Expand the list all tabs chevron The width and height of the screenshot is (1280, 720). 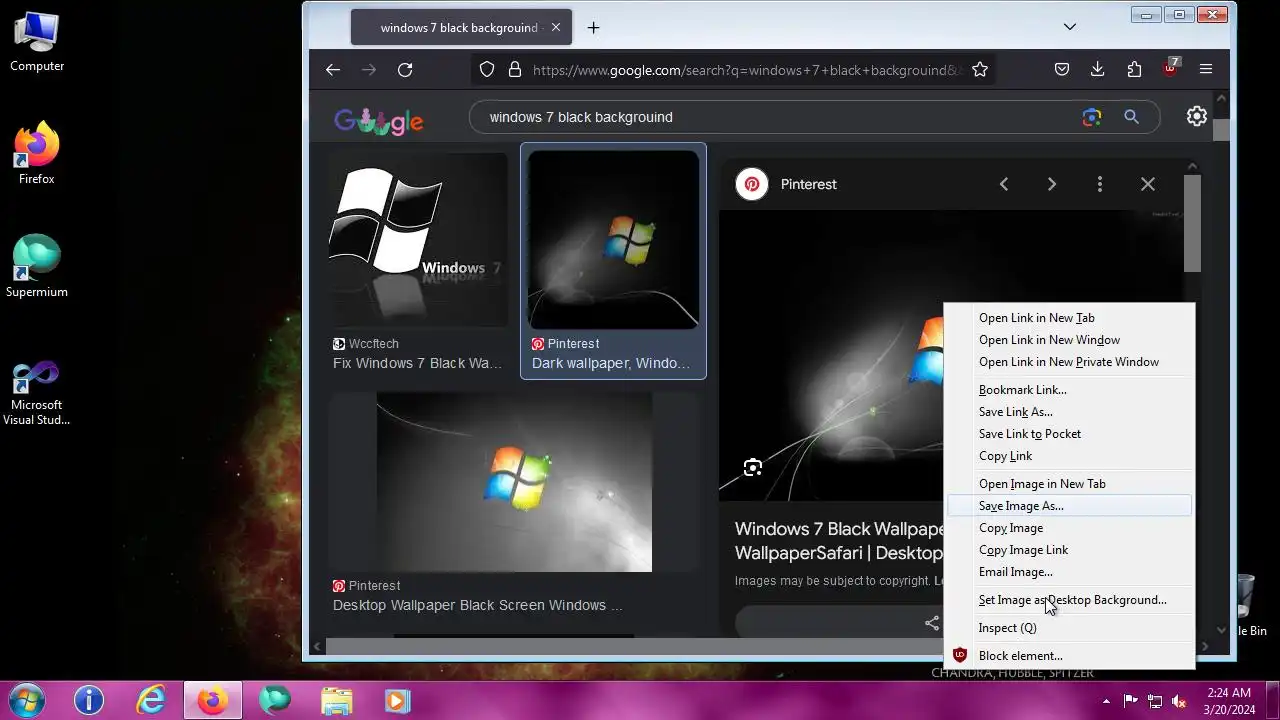click(x=1070, y=27)
